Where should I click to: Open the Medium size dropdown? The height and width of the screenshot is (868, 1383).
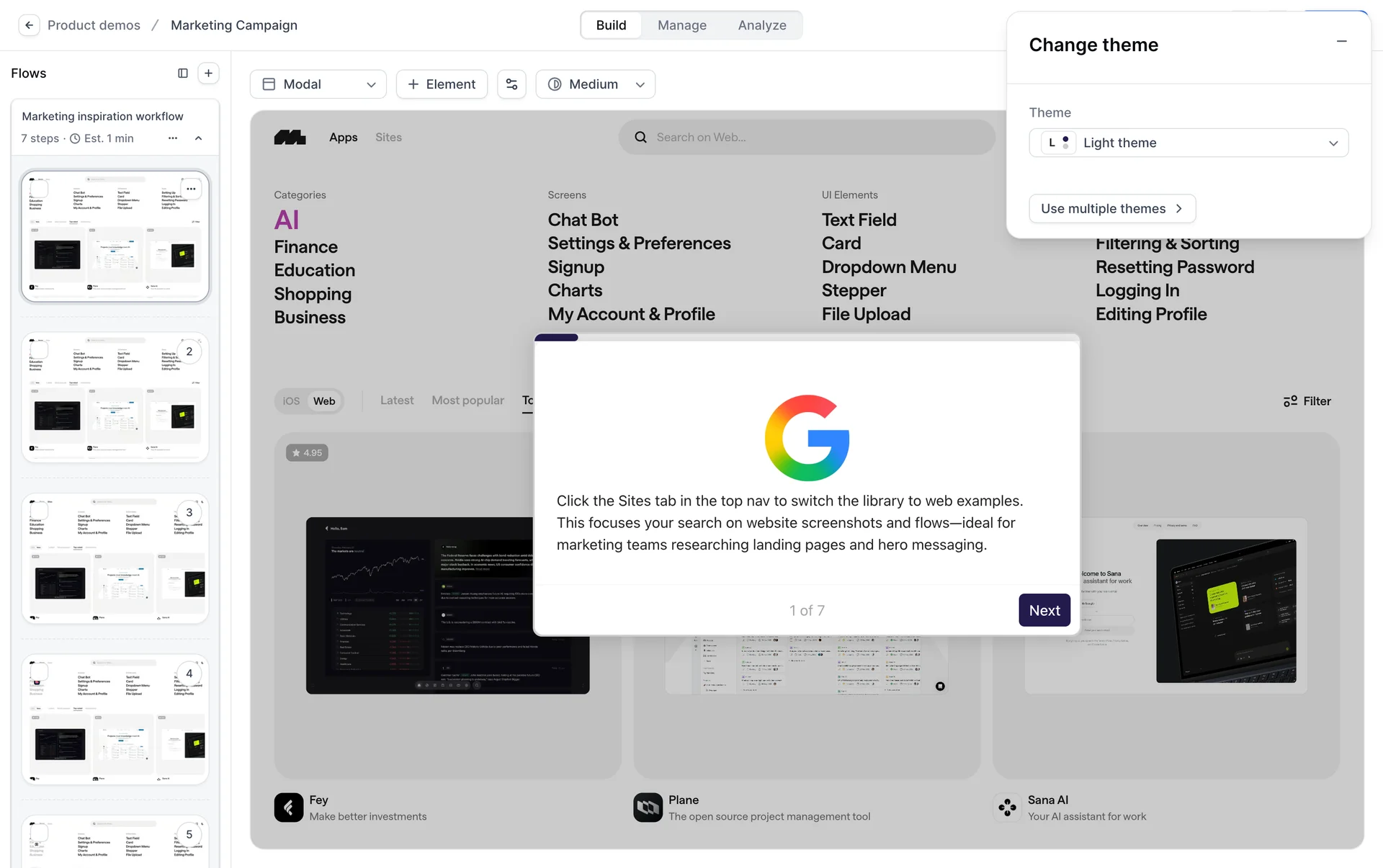pyautogui.click(x=595, y=84)
